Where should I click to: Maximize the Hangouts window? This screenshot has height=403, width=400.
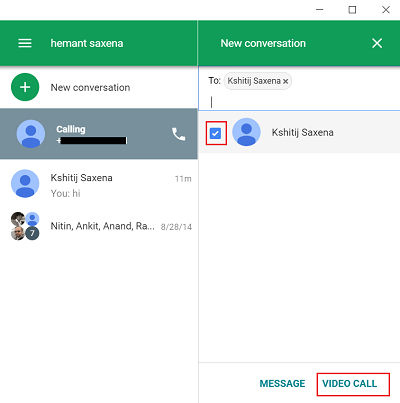tap(352, 10)
